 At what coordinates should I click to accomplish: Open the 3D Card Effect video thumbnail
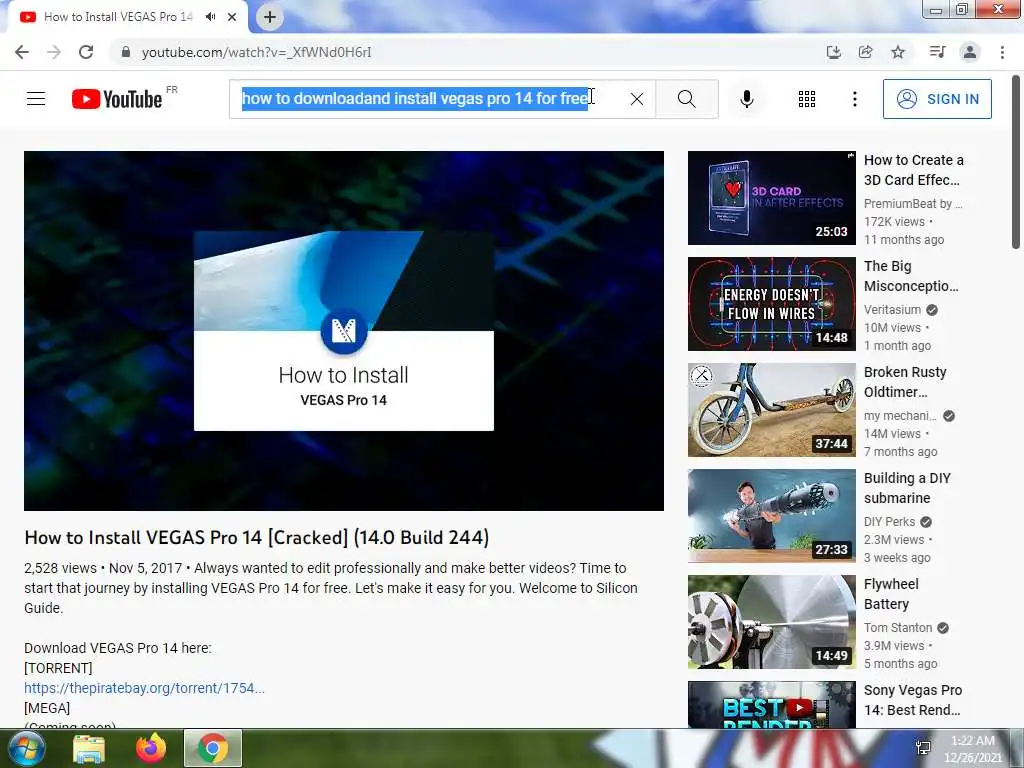tap(771, 198)
